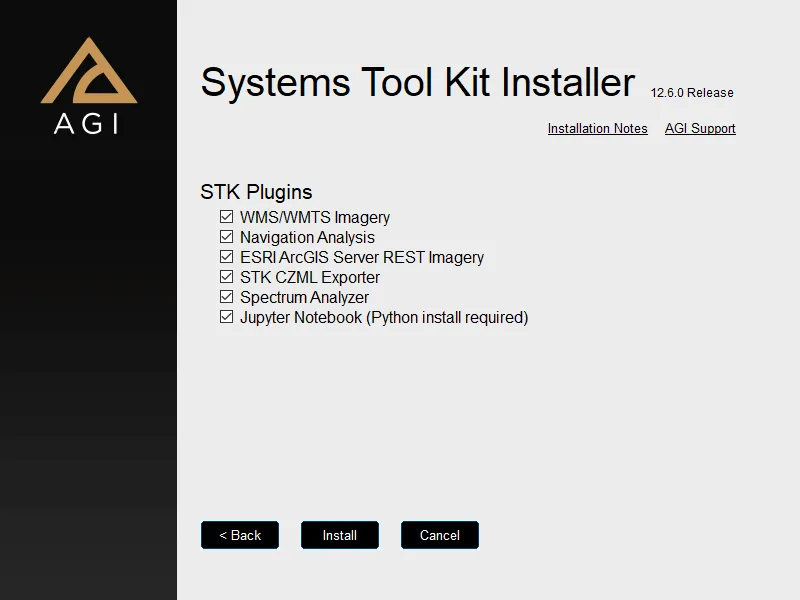Start installation with the Install button

pos(340,535)
